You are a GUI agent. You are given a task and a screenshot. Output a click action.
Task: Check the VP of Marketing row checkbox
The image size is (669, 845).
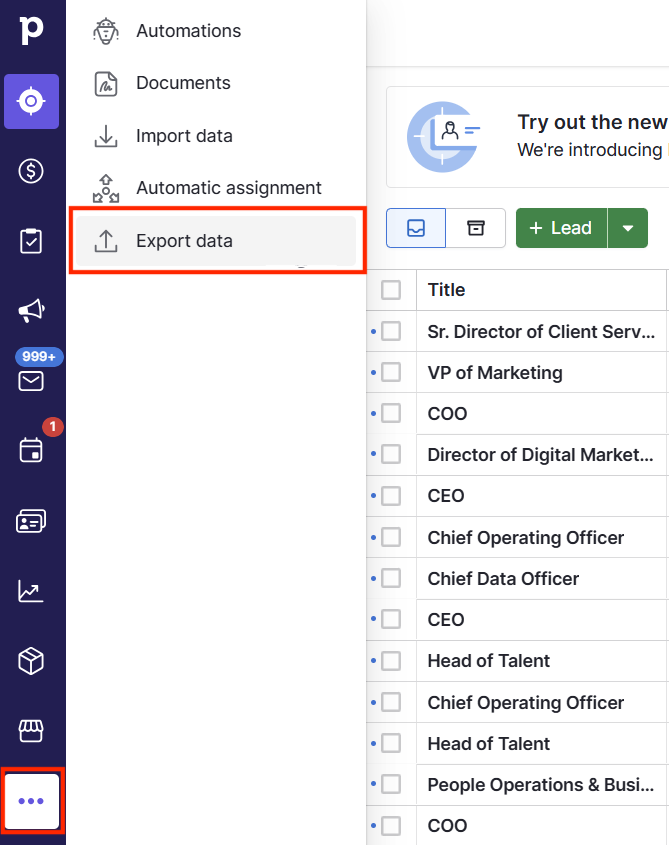click(391, 372)
